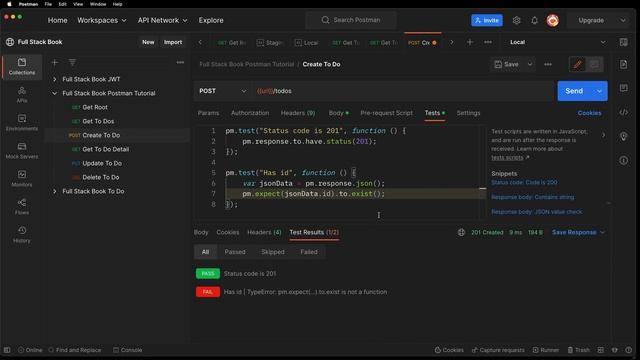Open the Send button dropdown arrow
The width and height of the screenshot is (640, 360).
coord(599,91)
